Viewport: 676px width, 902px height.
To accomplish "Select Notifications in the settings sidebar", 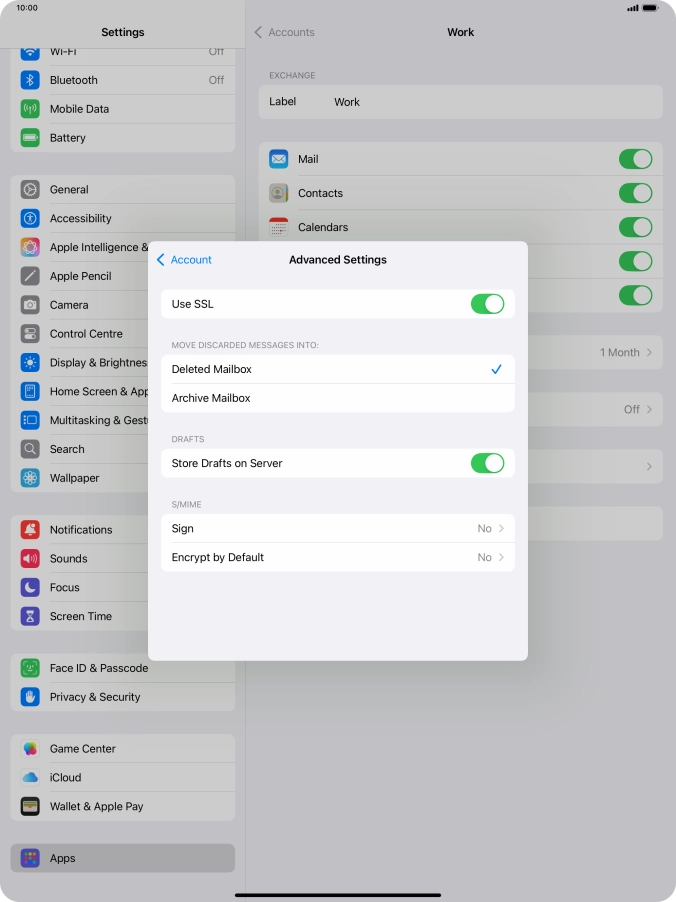I will point(81,530).
